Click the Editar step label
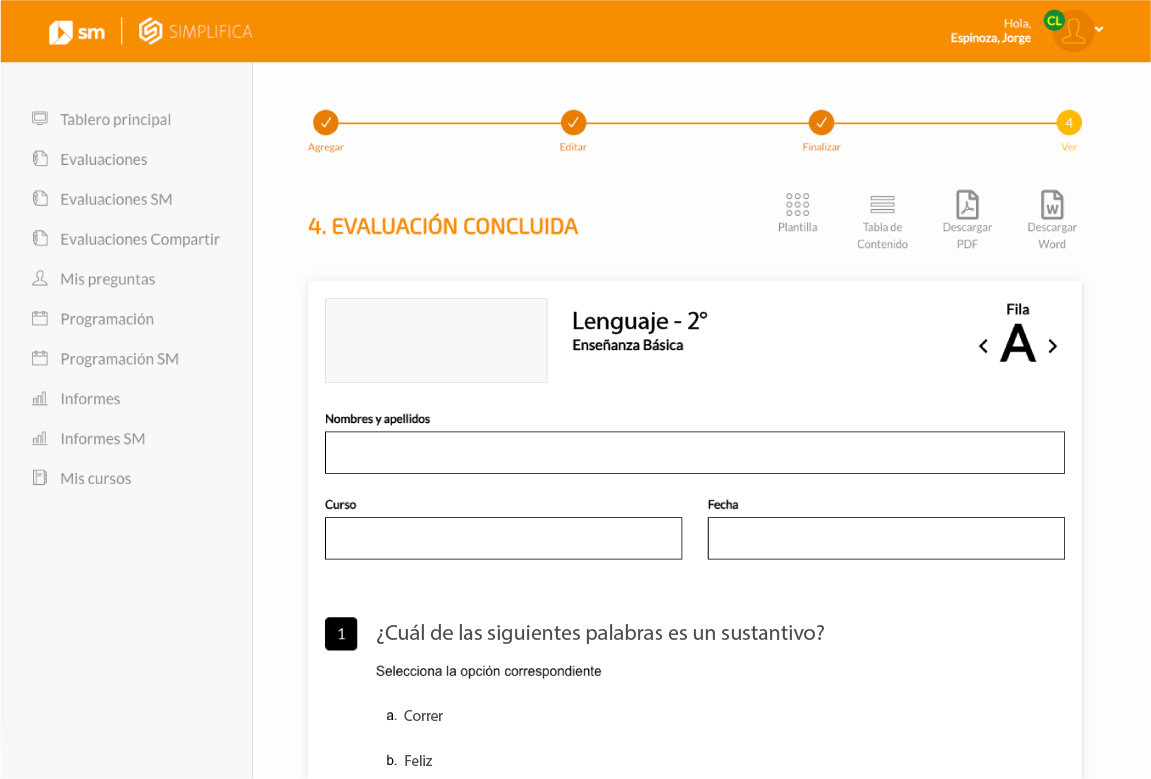The height and width of the screenshot is (779, 1151). click(573, 147)
